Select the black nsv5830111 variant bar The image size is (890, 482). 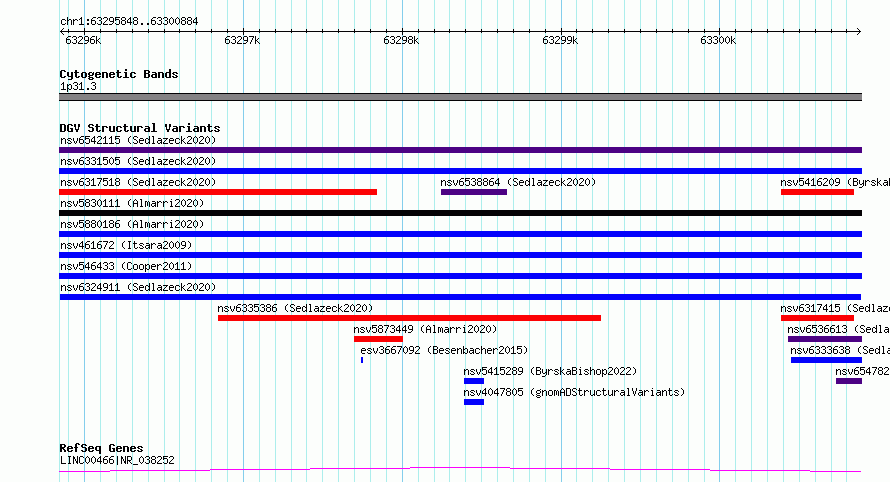tap(460, 213)
